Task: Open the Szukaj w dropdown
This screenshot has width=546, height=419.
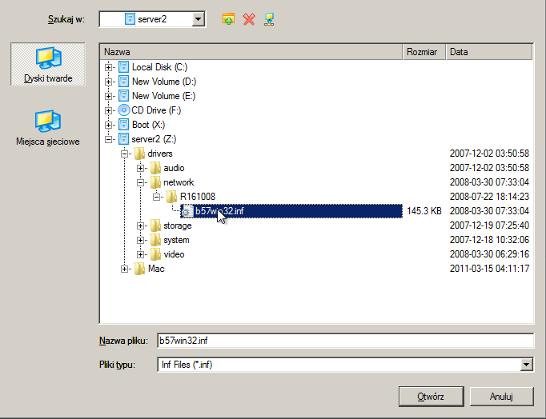Action: point(198,19)
